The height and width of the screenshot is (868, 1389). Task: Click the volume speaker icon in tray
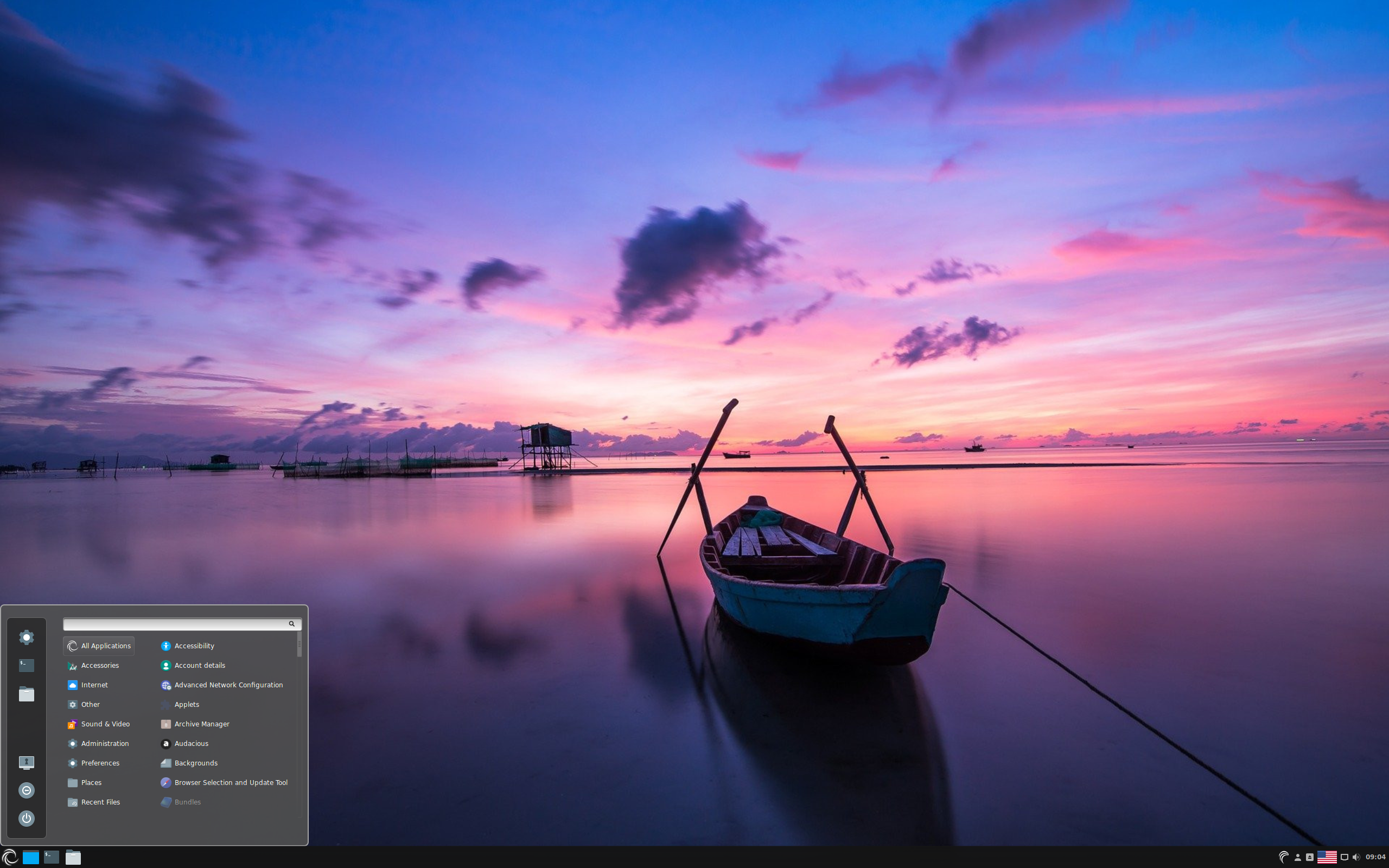pyautogui.click(x=1356, y=857)
